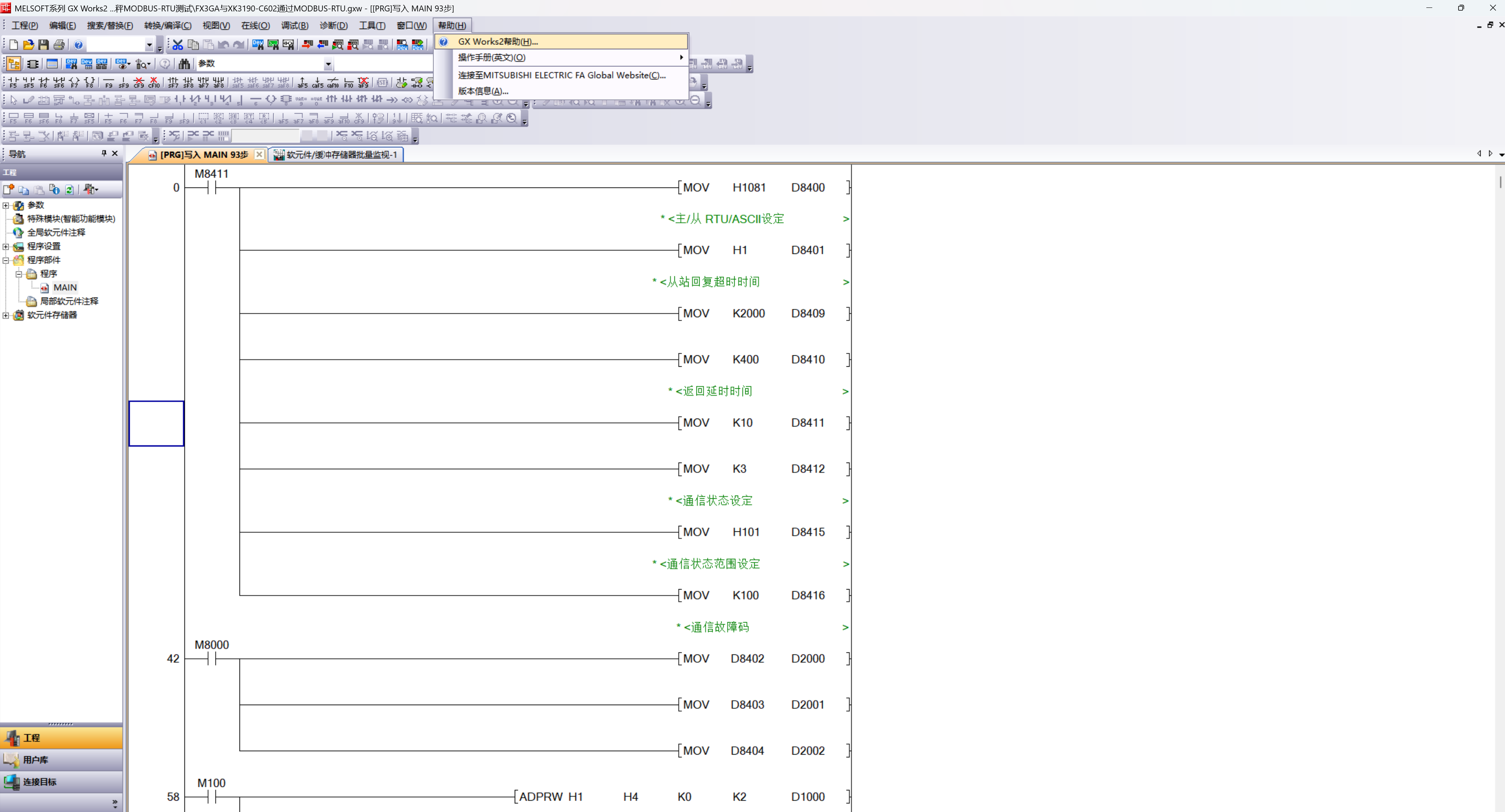Click the binoculars find icon
The height and width of the screenshot is (812, 1505).
tap(184, 64)
